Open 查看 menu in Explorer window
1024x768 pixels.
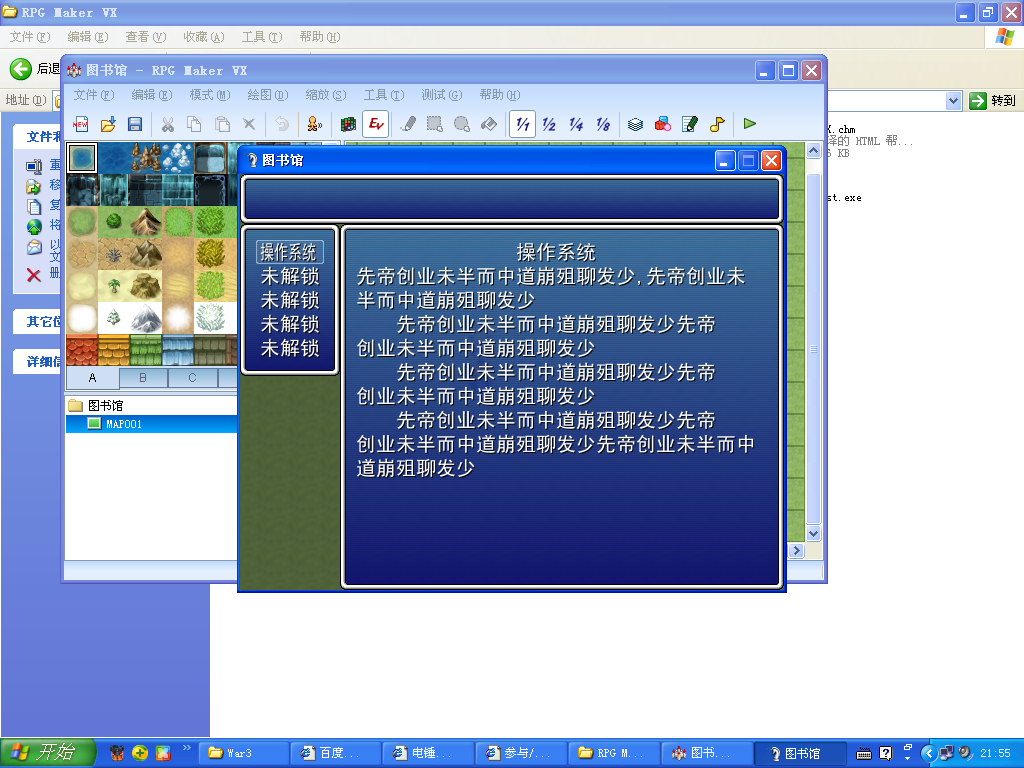click(x=146, y=37)
